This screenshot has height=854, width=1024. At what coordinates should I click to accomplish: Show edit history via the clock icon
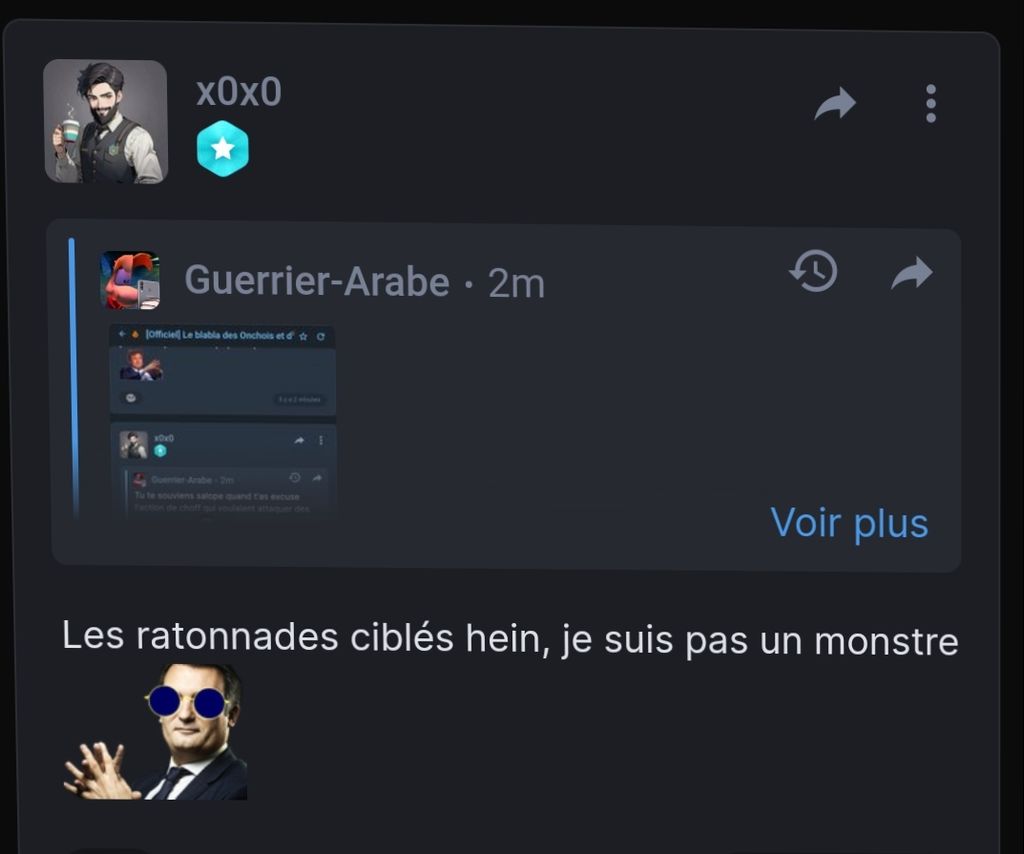coord(813,270)
